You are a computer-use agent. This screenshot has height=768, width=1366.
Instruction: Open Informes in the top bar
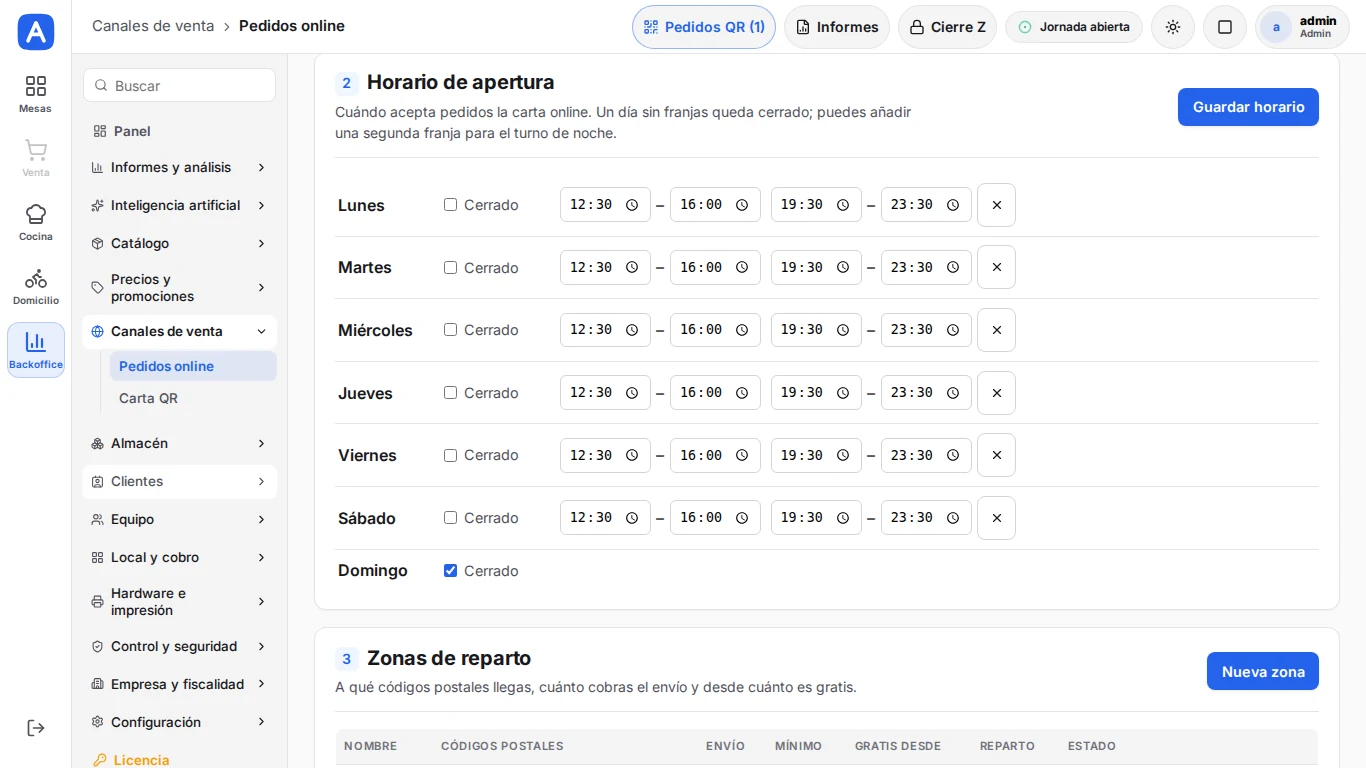837,27
